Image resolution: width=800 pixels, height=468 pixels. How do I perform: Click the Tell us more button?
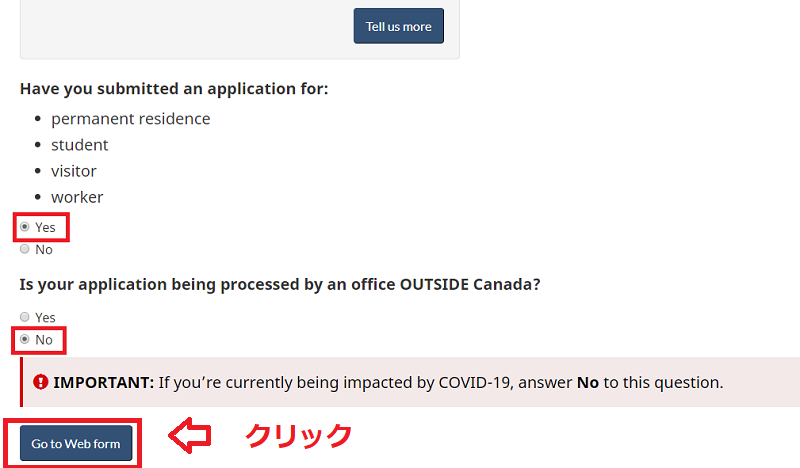[398, 26]
